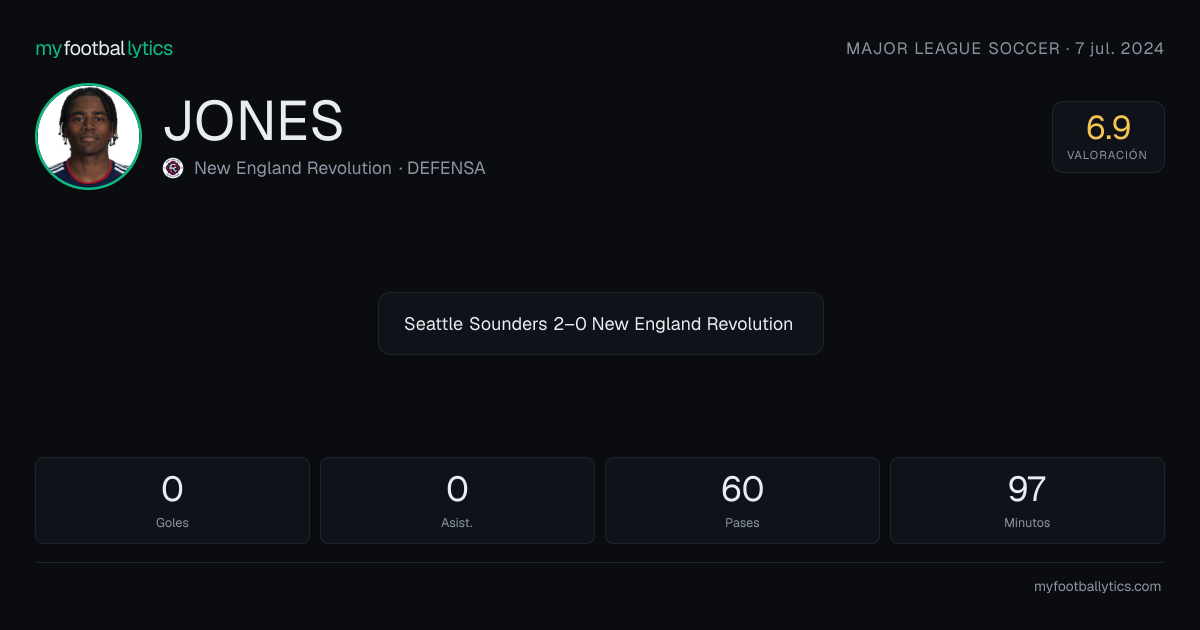Click the myfootballytics logo

point(104,48)
